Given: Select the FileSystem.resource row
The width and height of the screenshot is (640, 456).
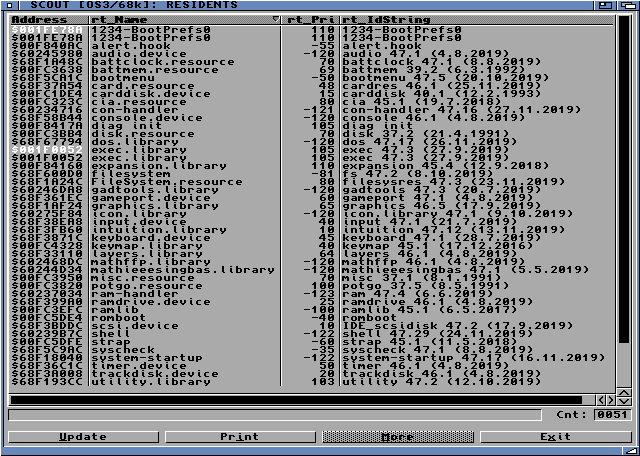Looking at the screenshot, I should (311, 182).
